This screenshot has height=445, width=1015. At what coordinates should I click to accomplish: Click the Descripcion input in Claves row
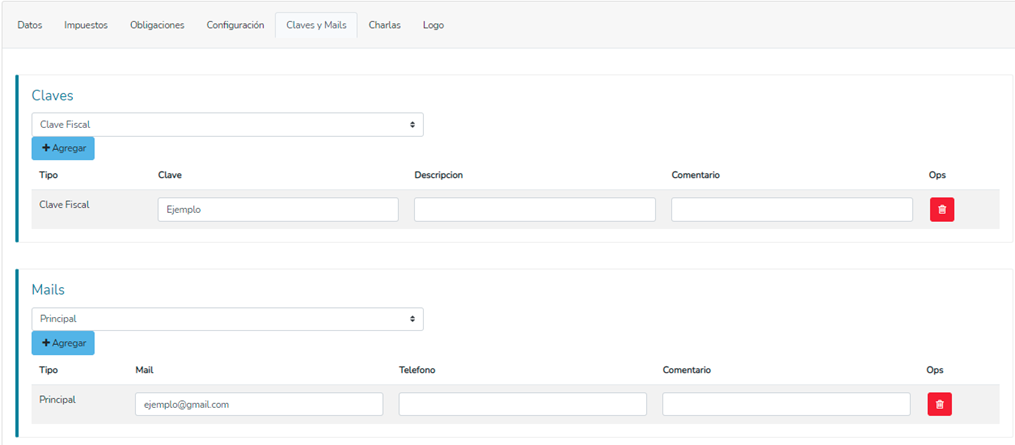pos(534,209)
